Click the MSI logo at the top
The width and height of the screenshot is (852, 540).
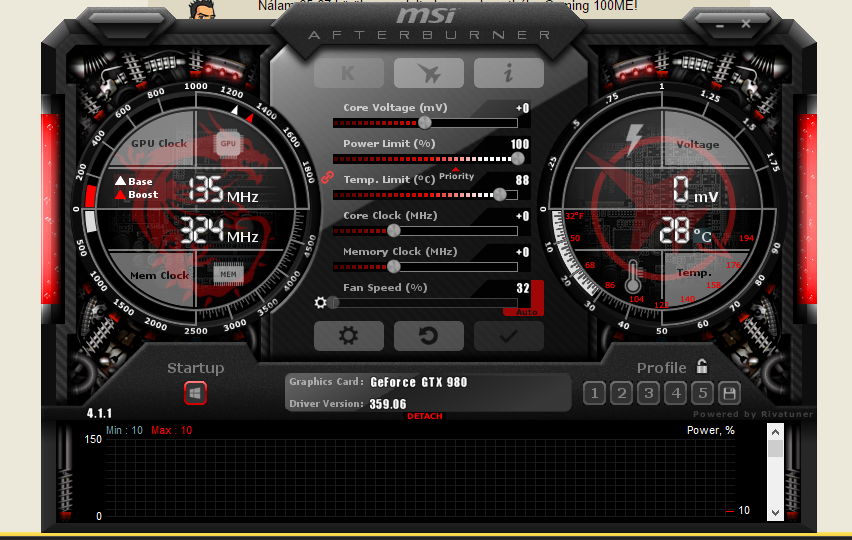click(x=426, y=15)
